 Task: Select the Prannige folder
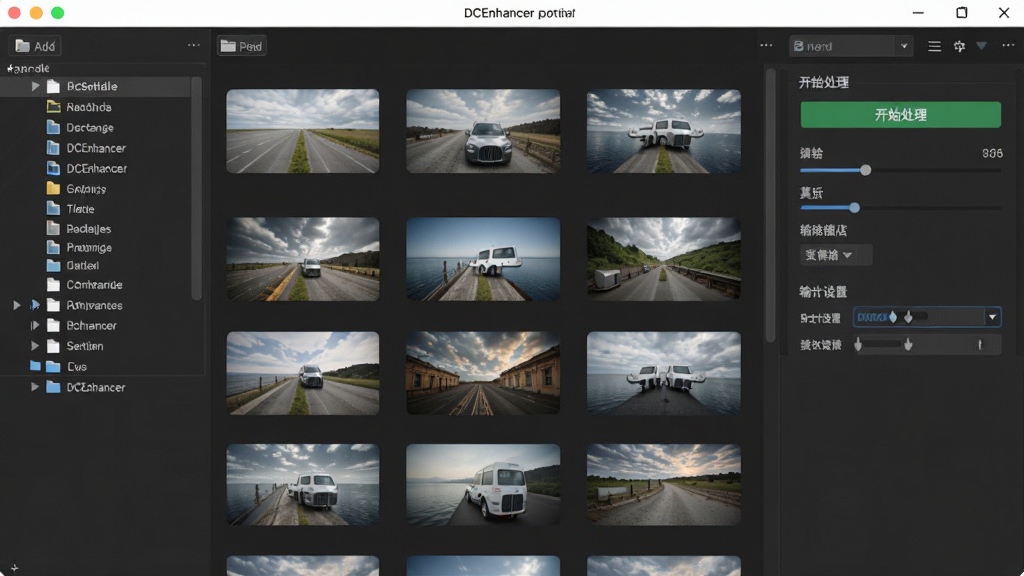click(x=89, y=248)
